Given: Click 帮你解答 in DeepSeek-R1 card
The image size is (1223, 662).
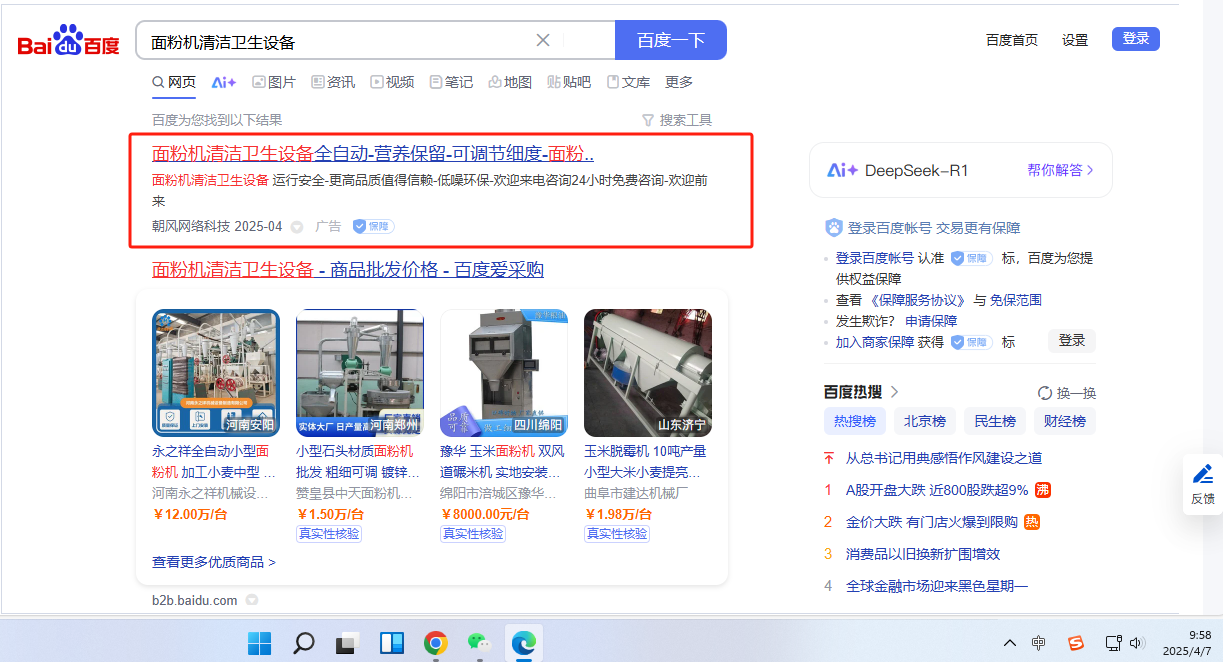Looking at the screenshot, I should (x=1060, y=170).
